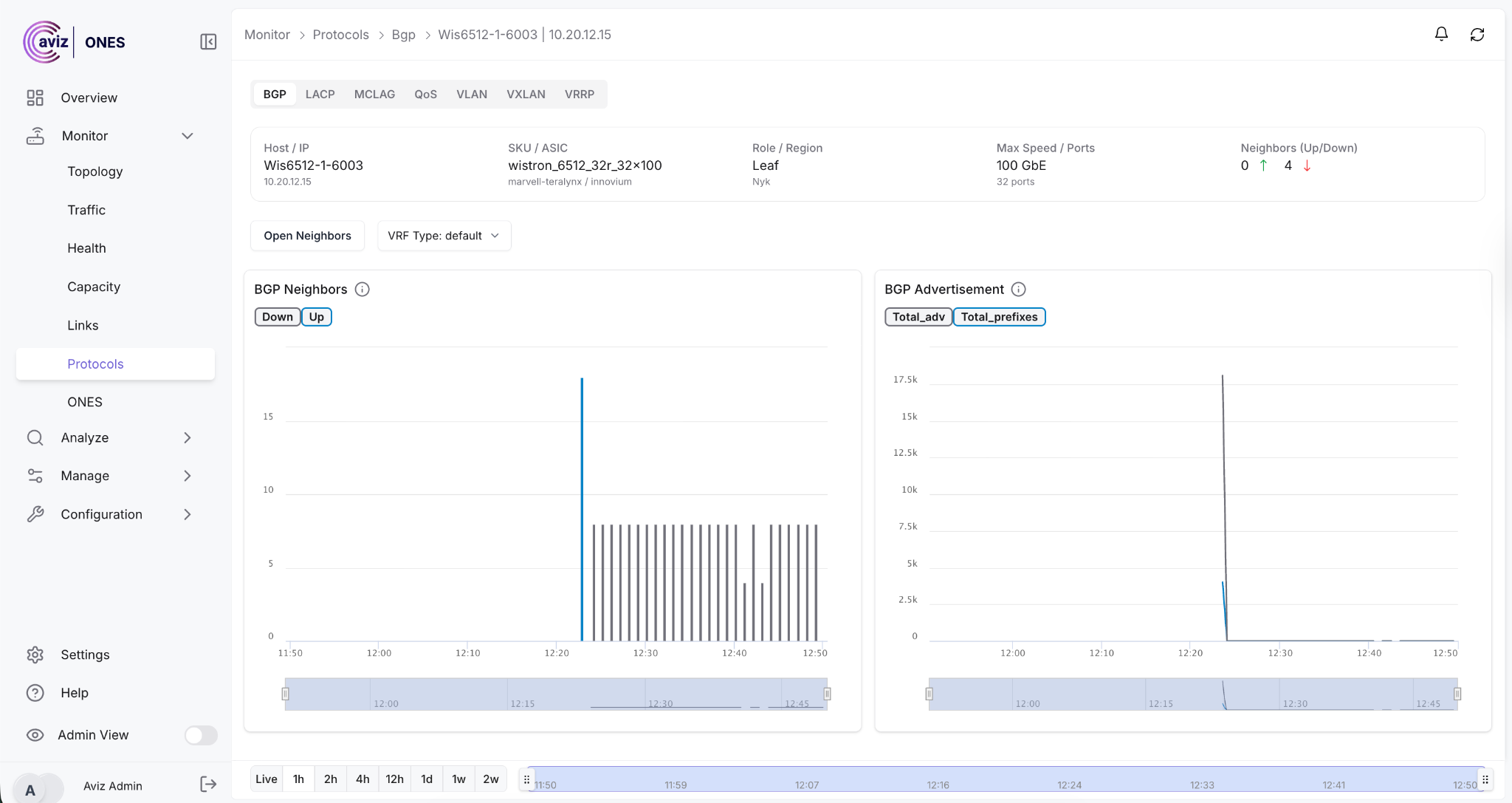Click BGP Advertisement info icon
1512x803 pixels.
pos(1018,290)
